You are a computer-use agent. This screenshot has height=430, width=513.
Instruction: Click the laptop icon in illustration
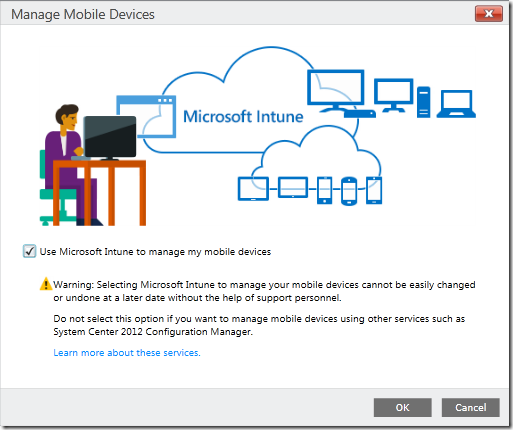(x=456, y=104)
